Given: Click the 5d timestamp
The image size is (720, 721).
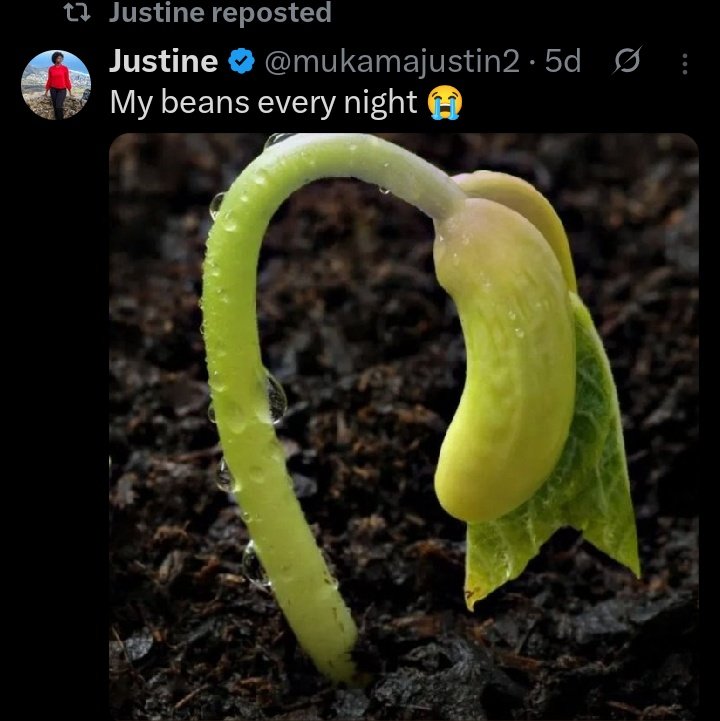Looking at the screenshot, I should click(x=563, y=61).
